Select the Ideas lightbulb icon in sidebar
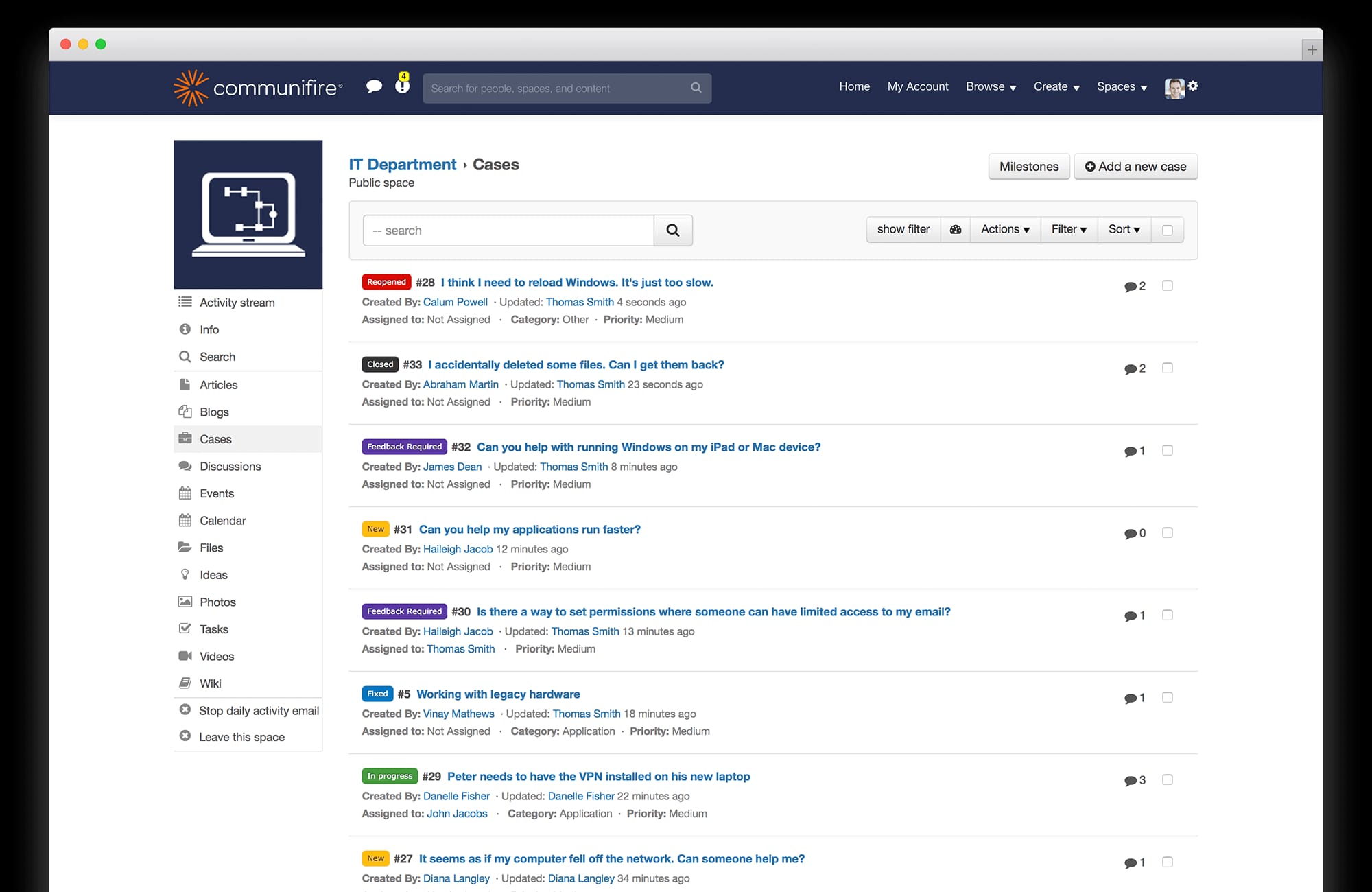The height and width of the screenshot is (892, 1372). (x=185, y=574)
